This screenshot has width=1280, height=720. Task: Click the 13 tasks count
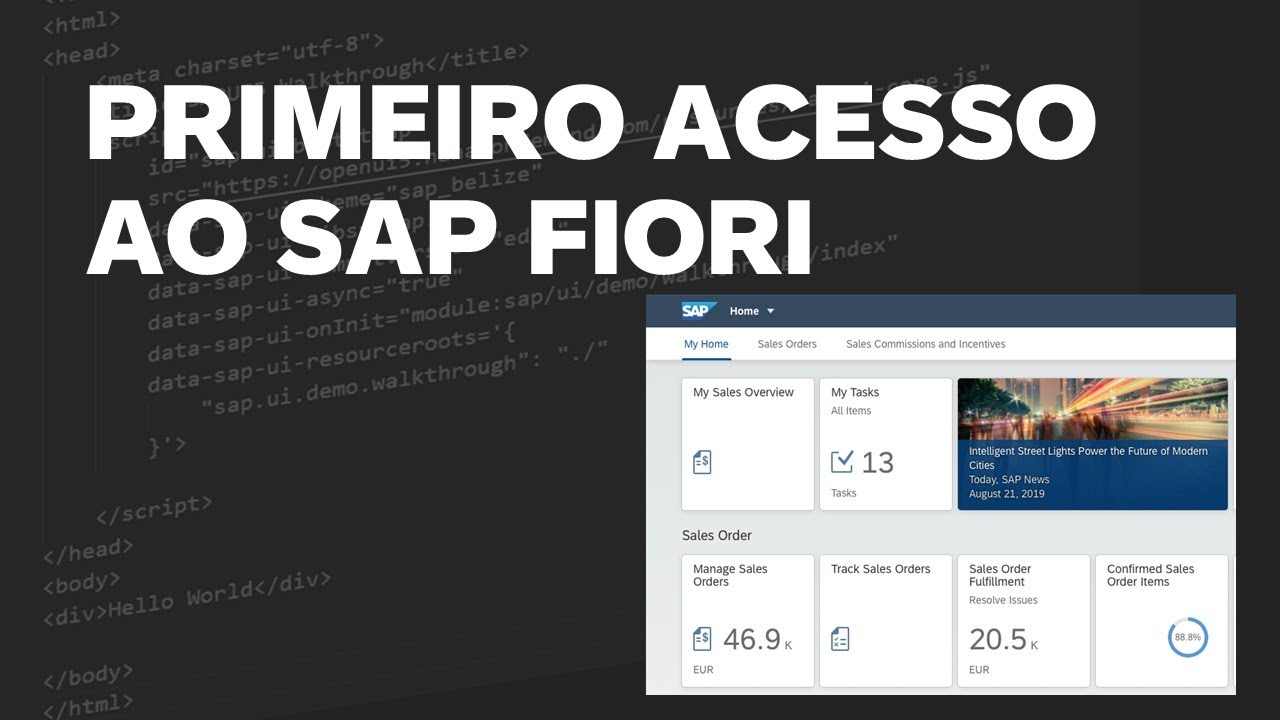click(x=877, y=462)
